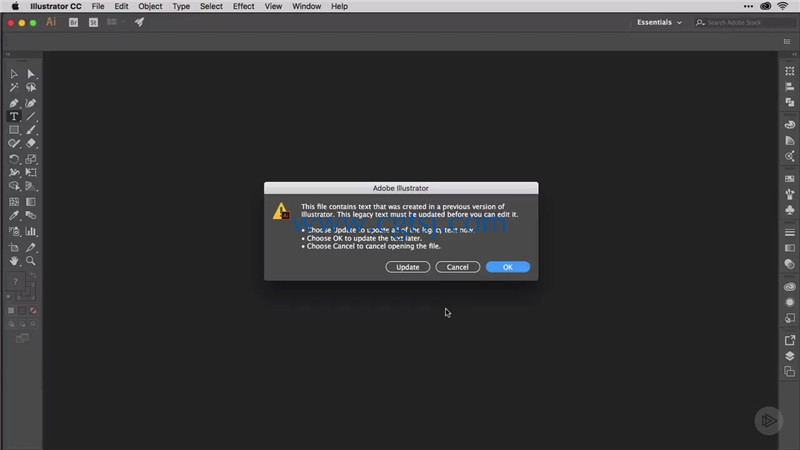Screen dimensions: 800x450
Task: Open the Brushes panel icon
Action: [790, 194]
